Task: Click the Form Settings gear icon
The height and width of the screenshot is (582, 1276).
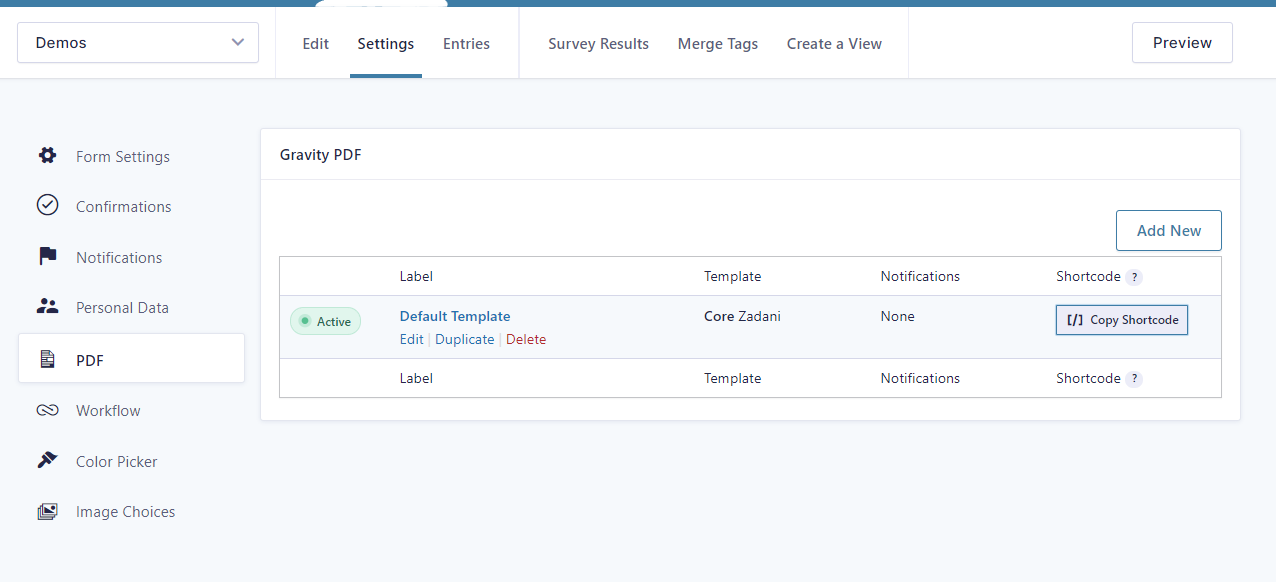Action: pyautogui.click(x=47, y=156)
